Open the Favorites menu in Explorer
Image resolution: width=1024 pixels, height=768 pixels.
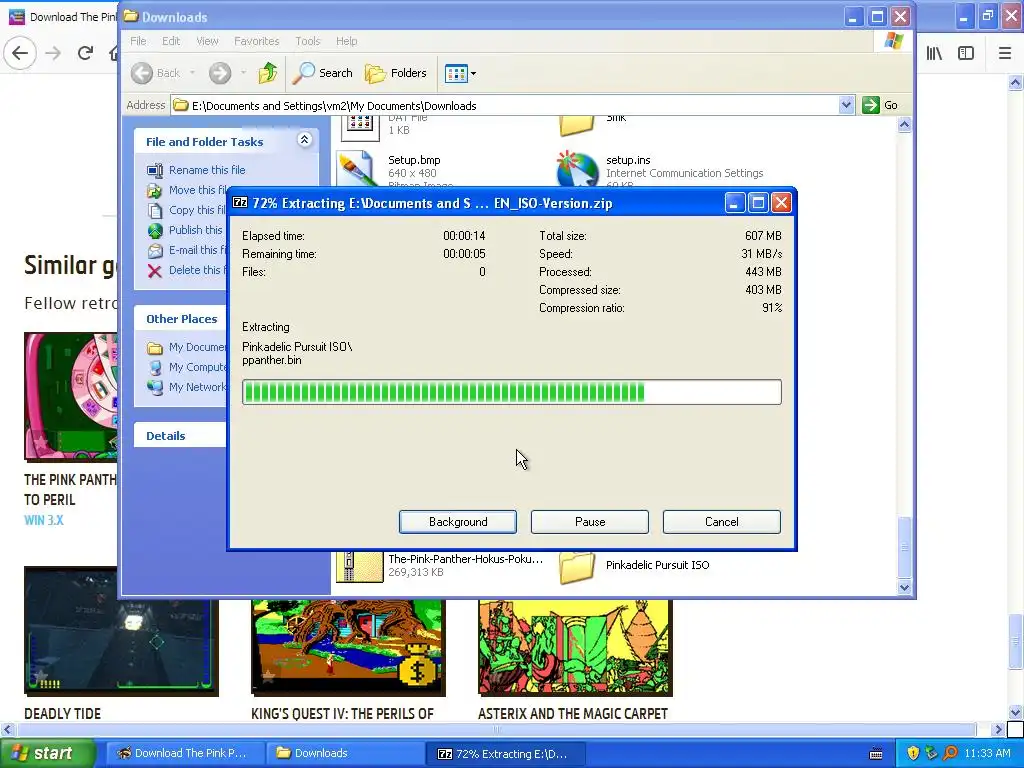pyautogui.click(x=257, y=41)
